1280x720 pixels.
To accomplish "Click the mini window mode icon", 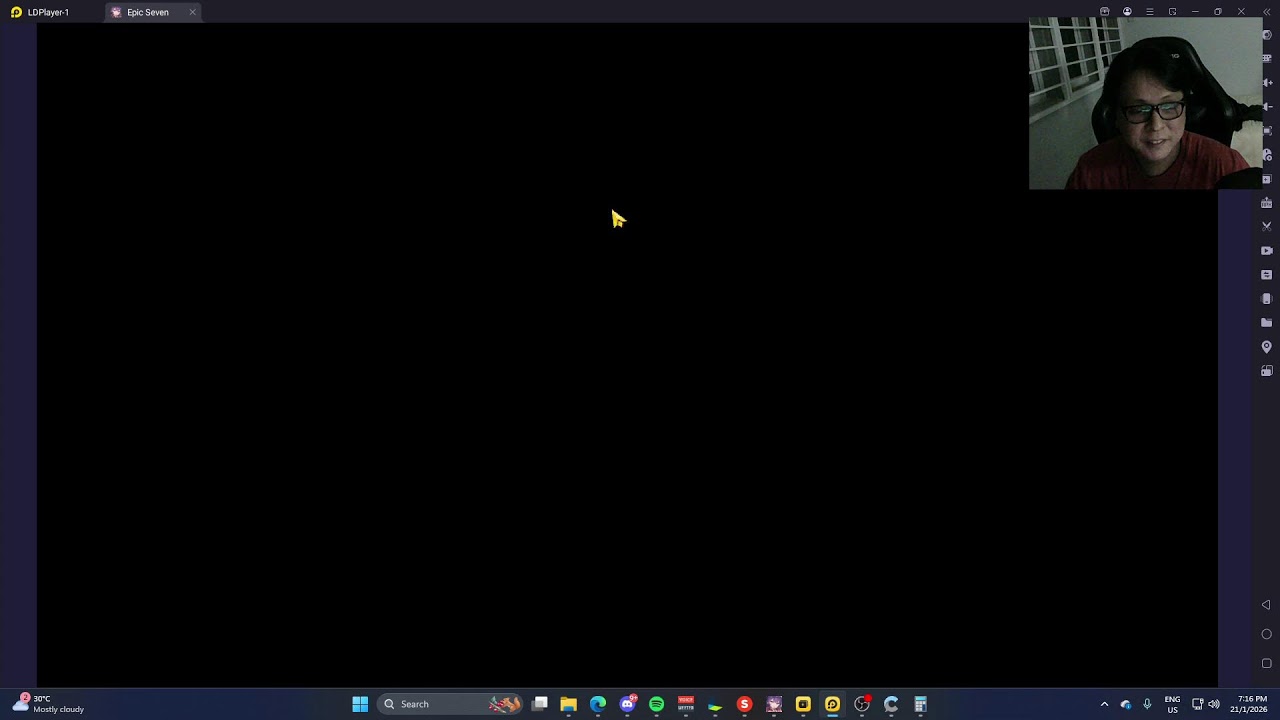I will (1172, 12).
